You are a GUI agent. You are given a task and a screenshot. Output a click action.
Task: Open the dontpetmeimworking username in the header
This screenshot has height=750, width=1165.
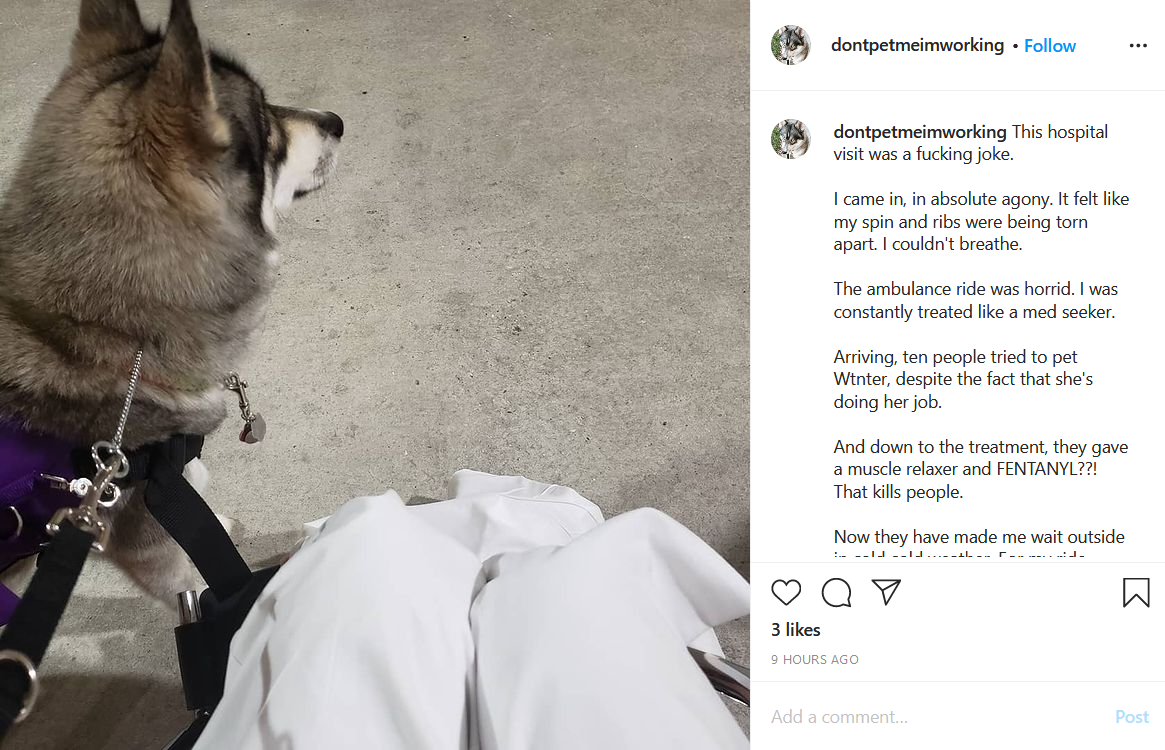917,45
